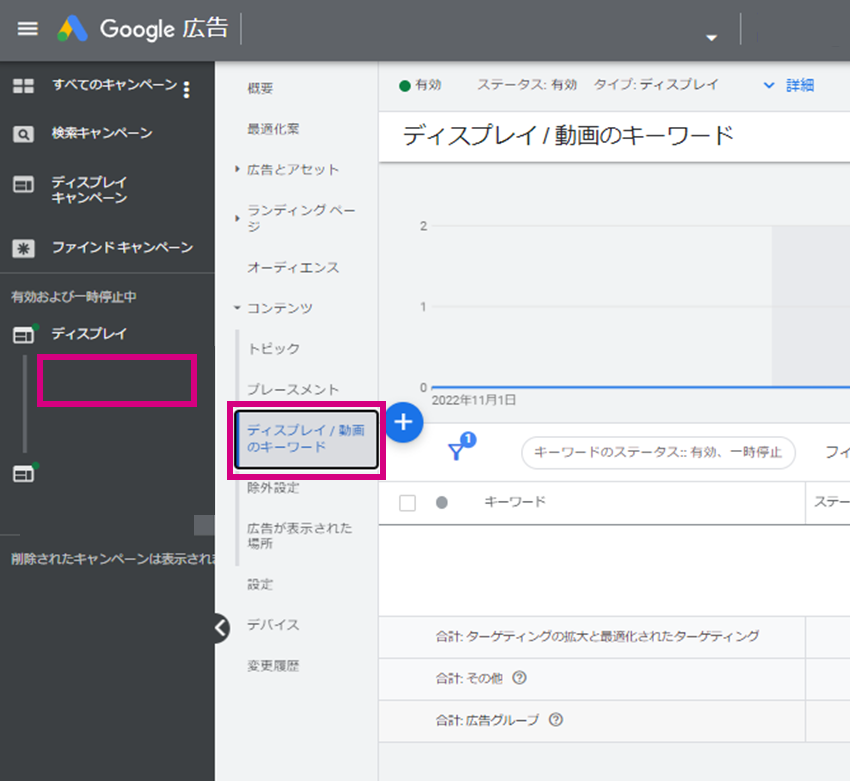This screenshot has width=850, height=783.
Task: Select すべてのキャンペーン grid icon
Action: pyautogui.click(x=23, y=86)
